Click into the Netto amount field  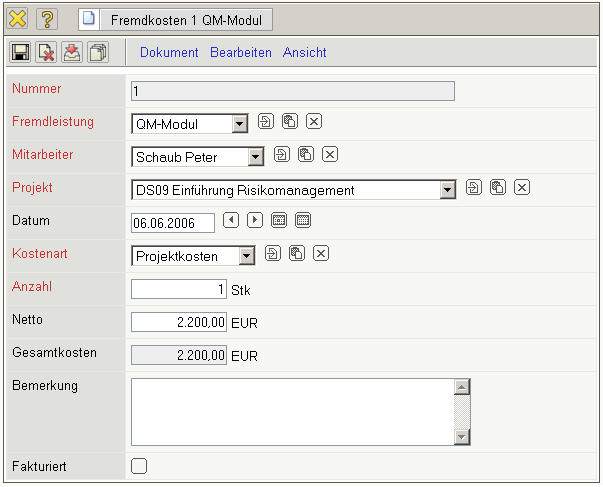(x=179, y=322)
